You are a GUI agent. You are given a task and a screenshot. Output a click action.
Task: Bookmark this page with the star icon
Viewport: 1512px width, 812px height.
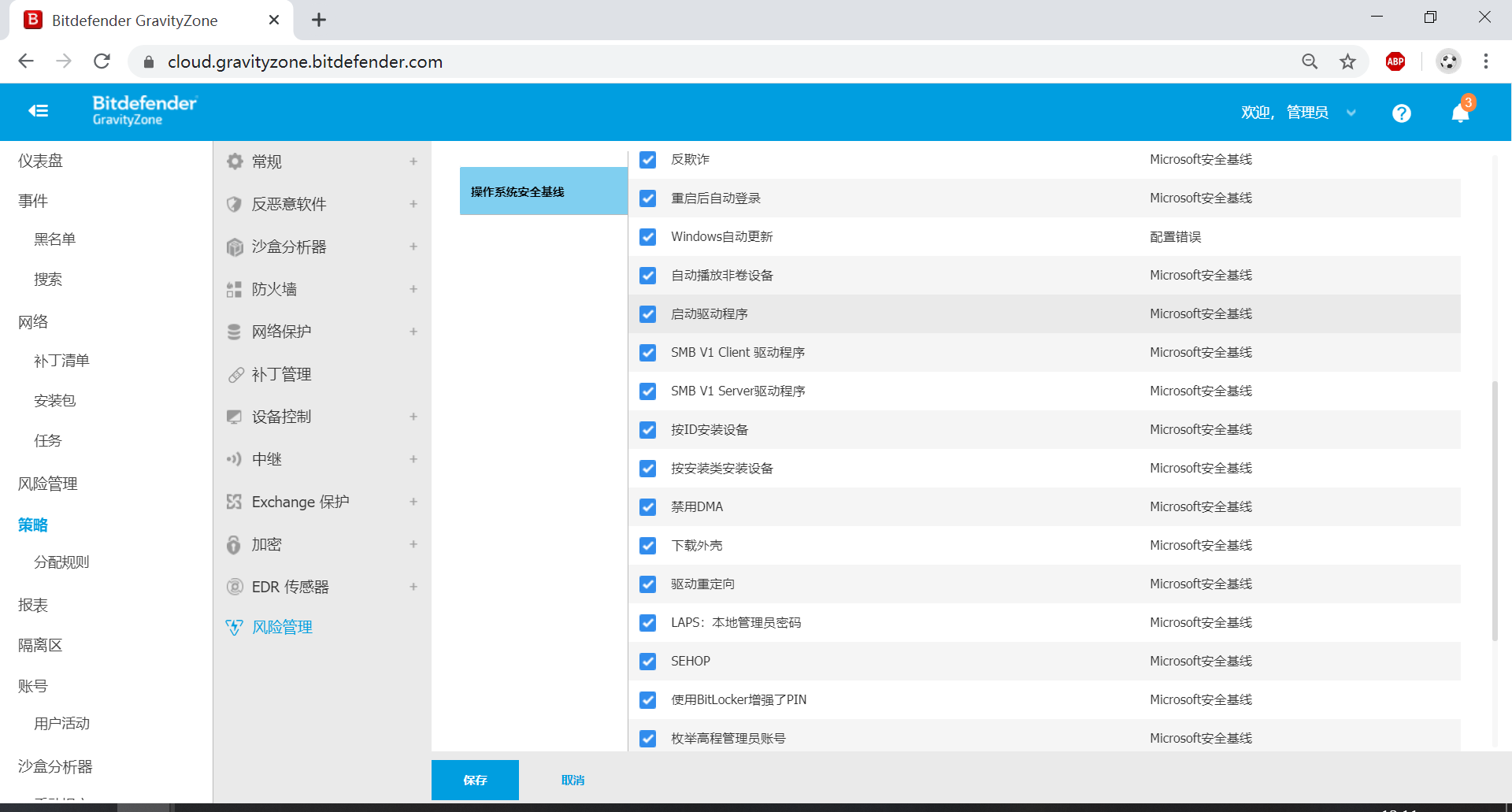[x=1348, y=61]
